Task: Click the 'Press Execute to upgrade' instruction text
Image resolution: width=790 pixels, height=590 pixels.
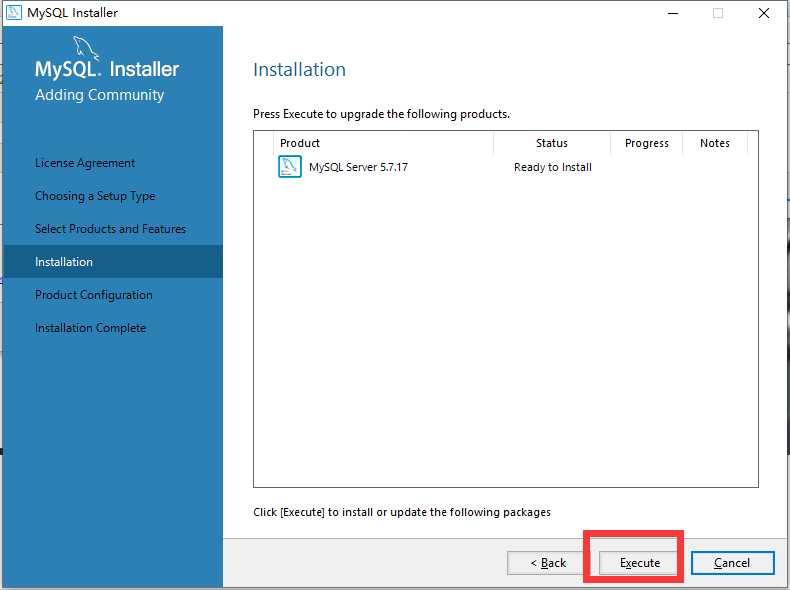Action: (x=381, y=114)
